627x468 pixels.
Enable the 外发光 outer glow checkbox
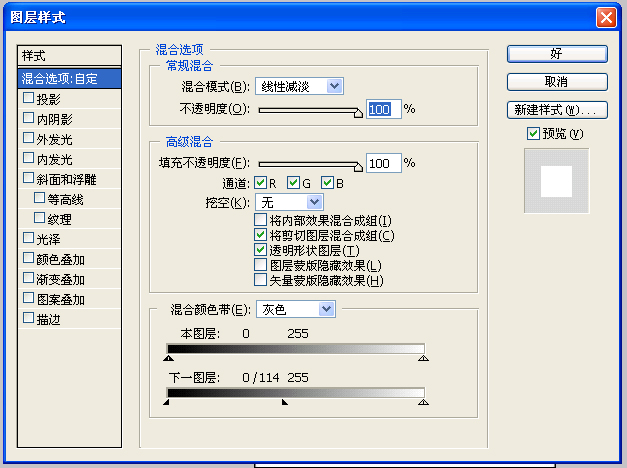pyautogui.click(x=28, y=138)
